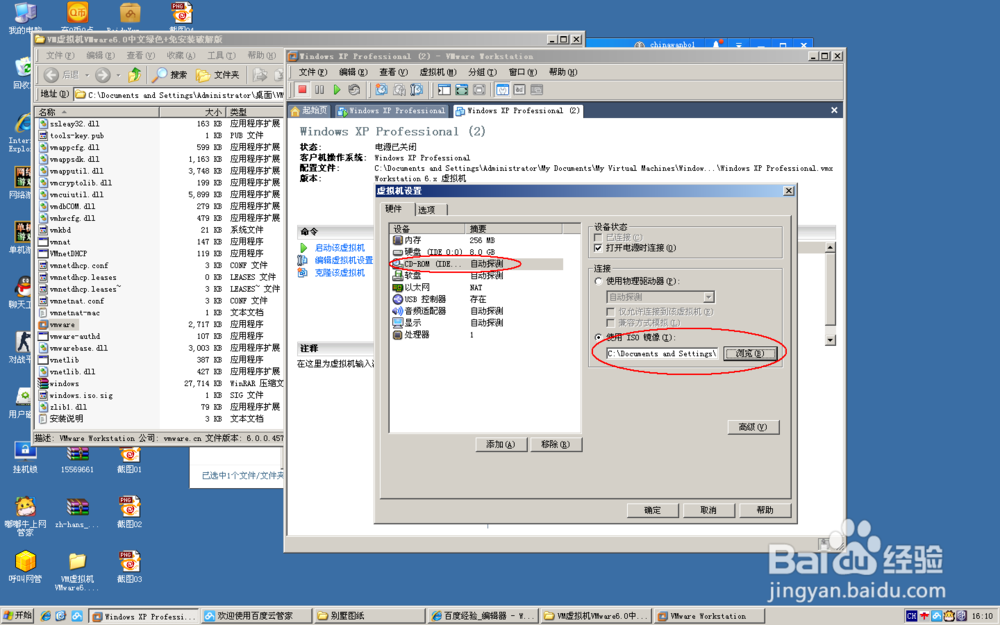
Task: Select the 内存 memory device row
Action: pos(477,240)
